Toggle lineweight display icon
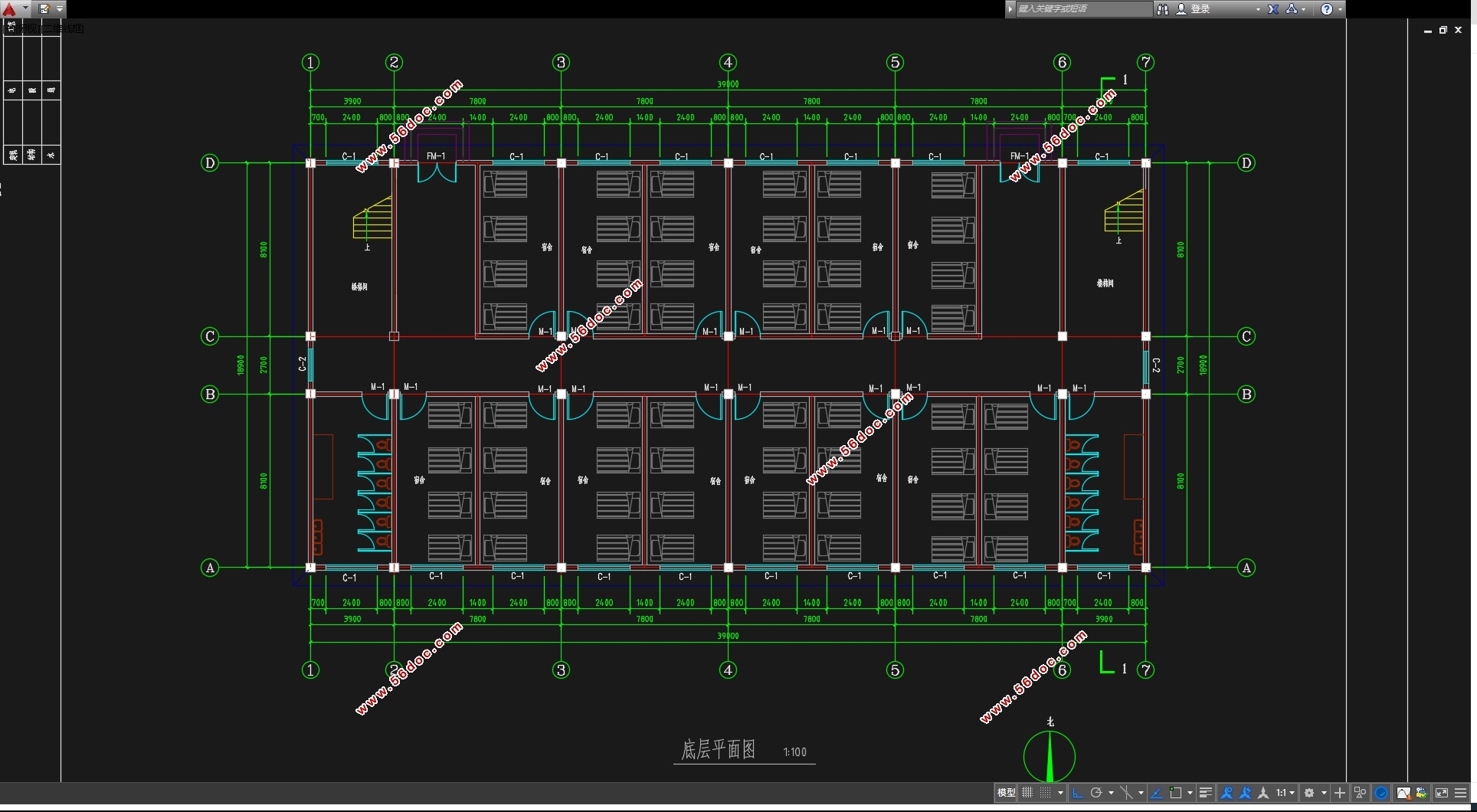This screenshot has height=812, width=1477. (x=1205, y=793)
